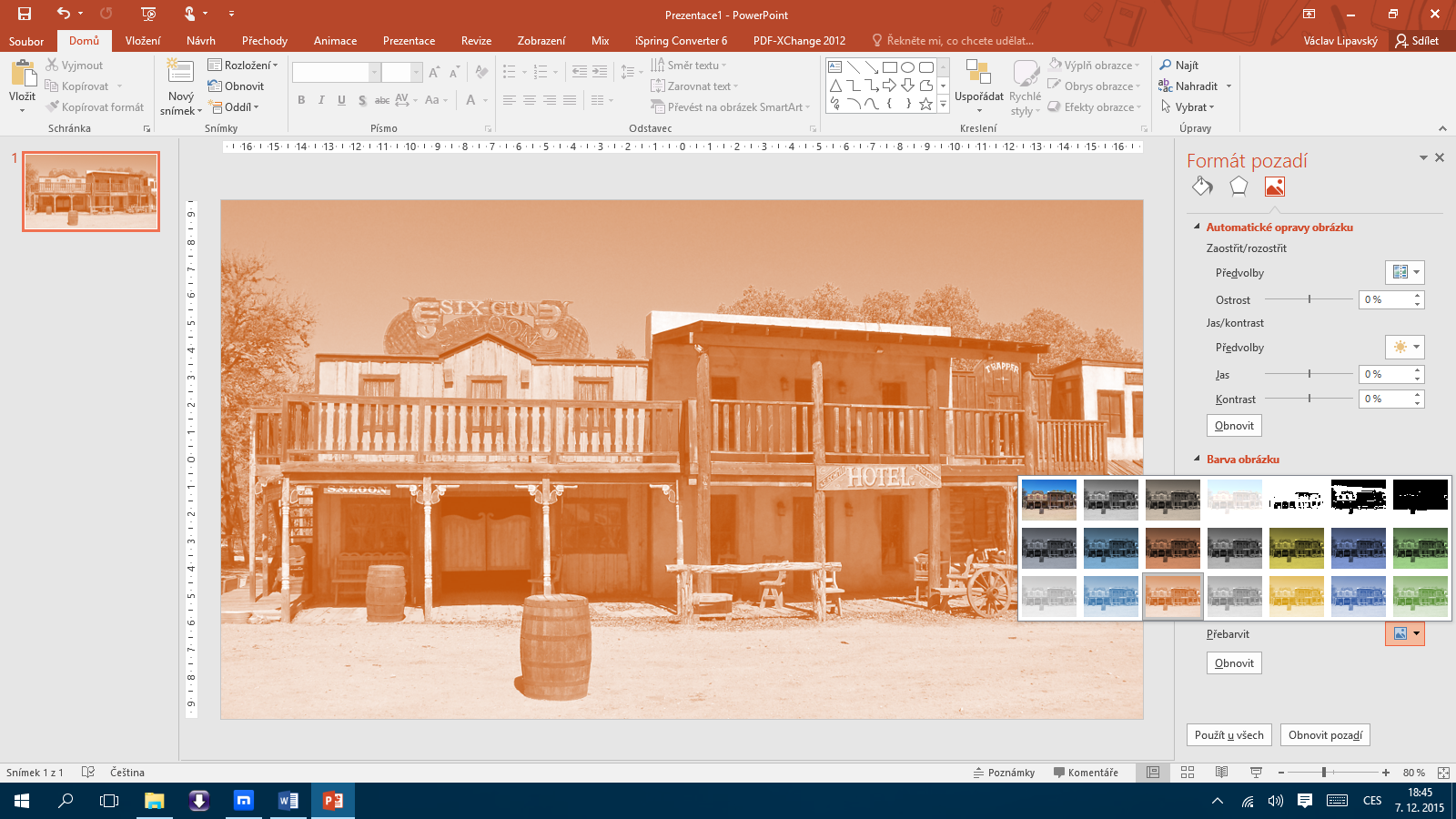Open spell check status icon

coord(88,772)
